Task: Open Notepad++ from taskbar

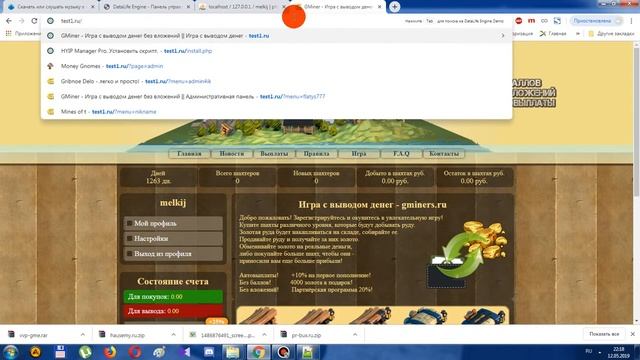Action: (x=308, y=352)
